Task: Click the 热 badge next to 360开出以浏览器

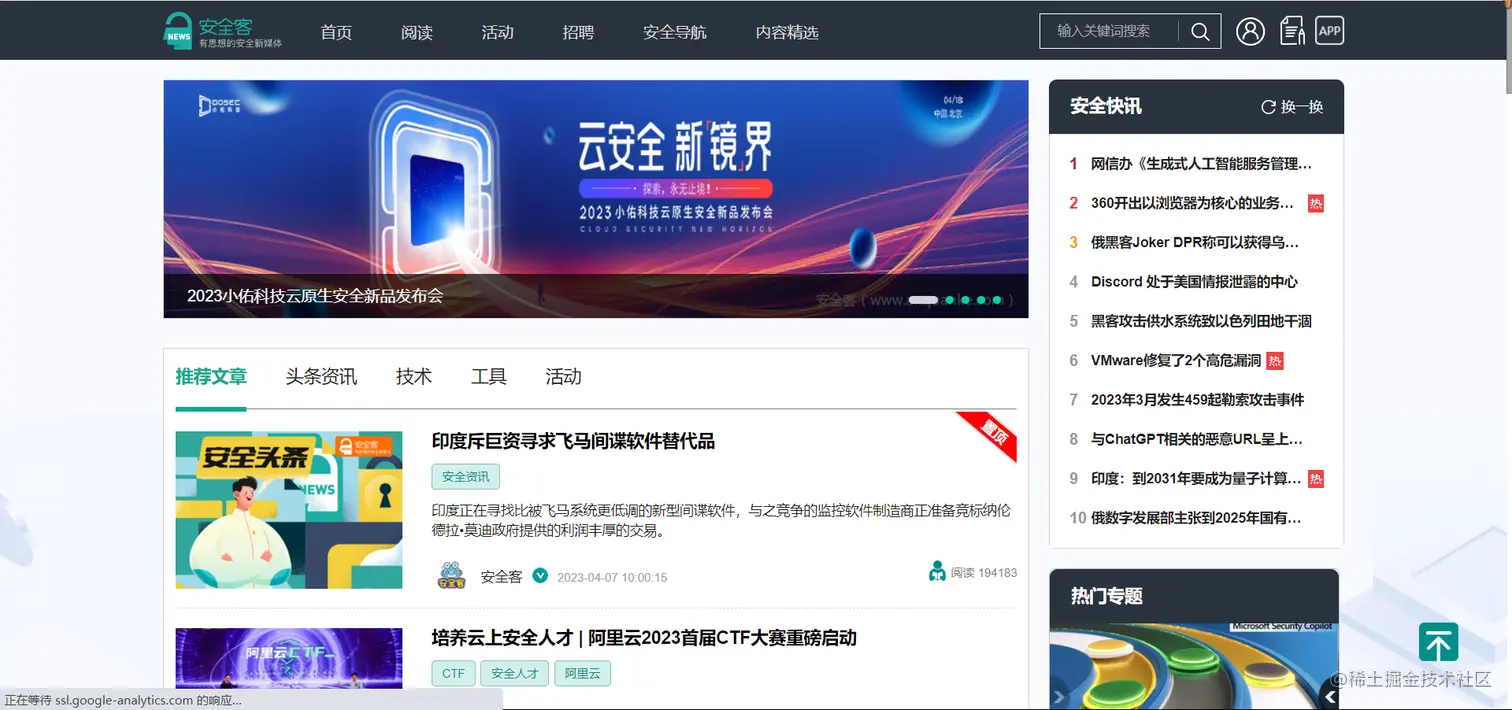Action: [1316, 203]
